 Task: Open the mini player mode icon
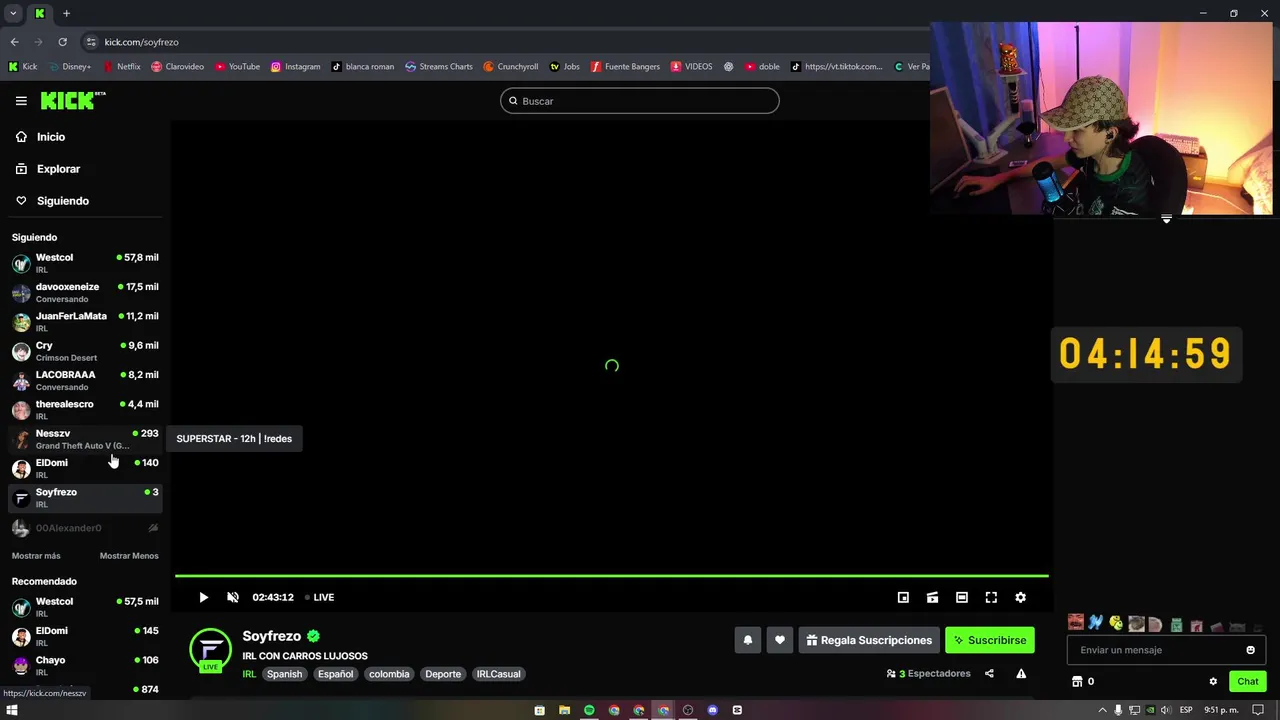903,597
